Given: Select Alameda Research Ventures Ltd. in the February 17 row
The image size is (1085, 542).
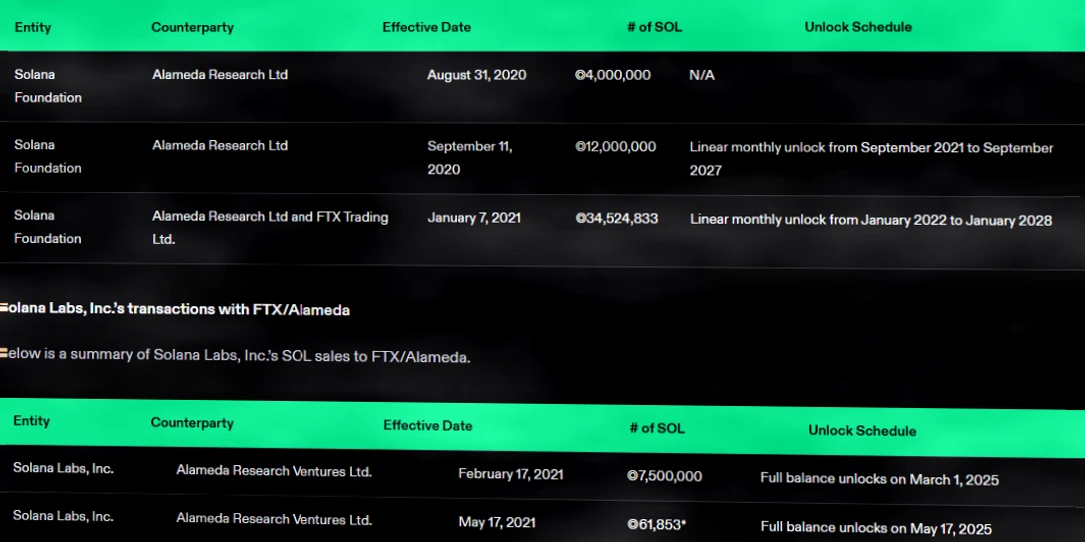Looking at the screenshot, I should [274, 471].
